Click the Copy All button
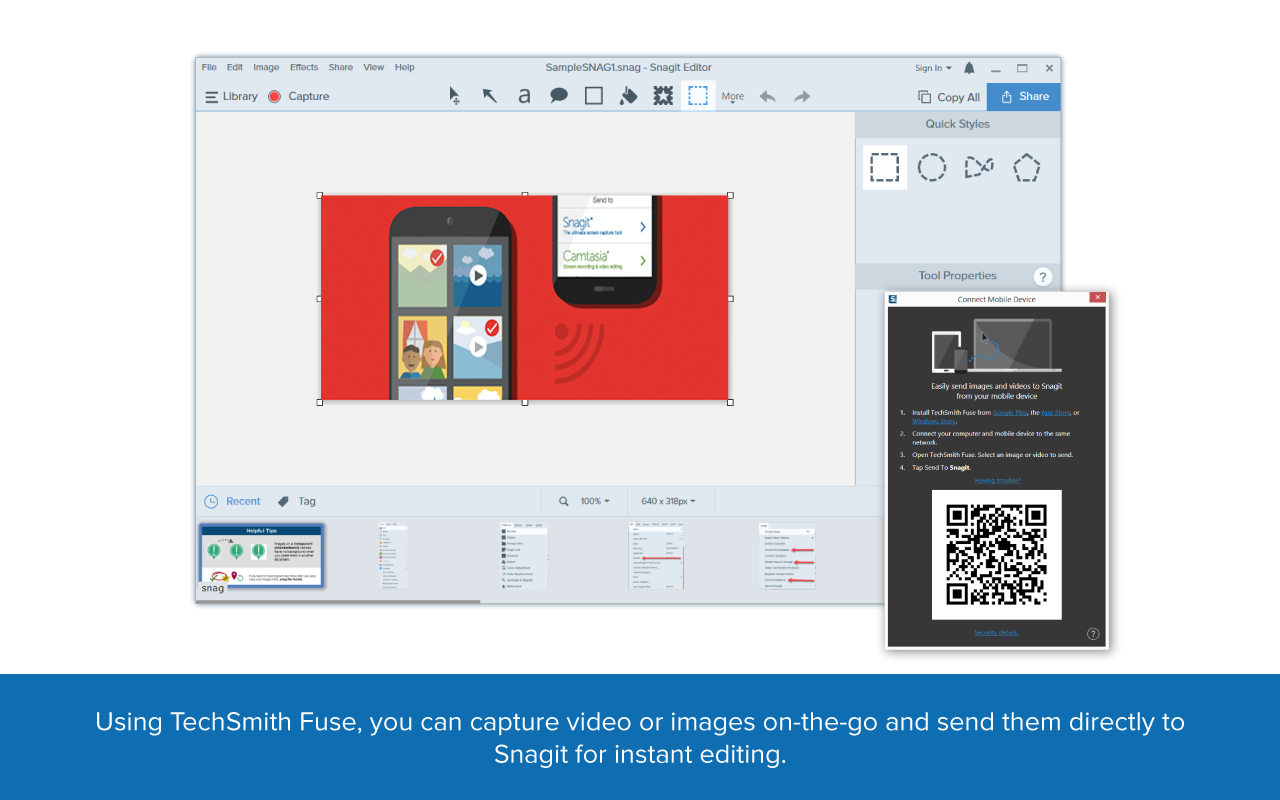Viewport: 1280px width, 800px height. [x=949, y=97]
